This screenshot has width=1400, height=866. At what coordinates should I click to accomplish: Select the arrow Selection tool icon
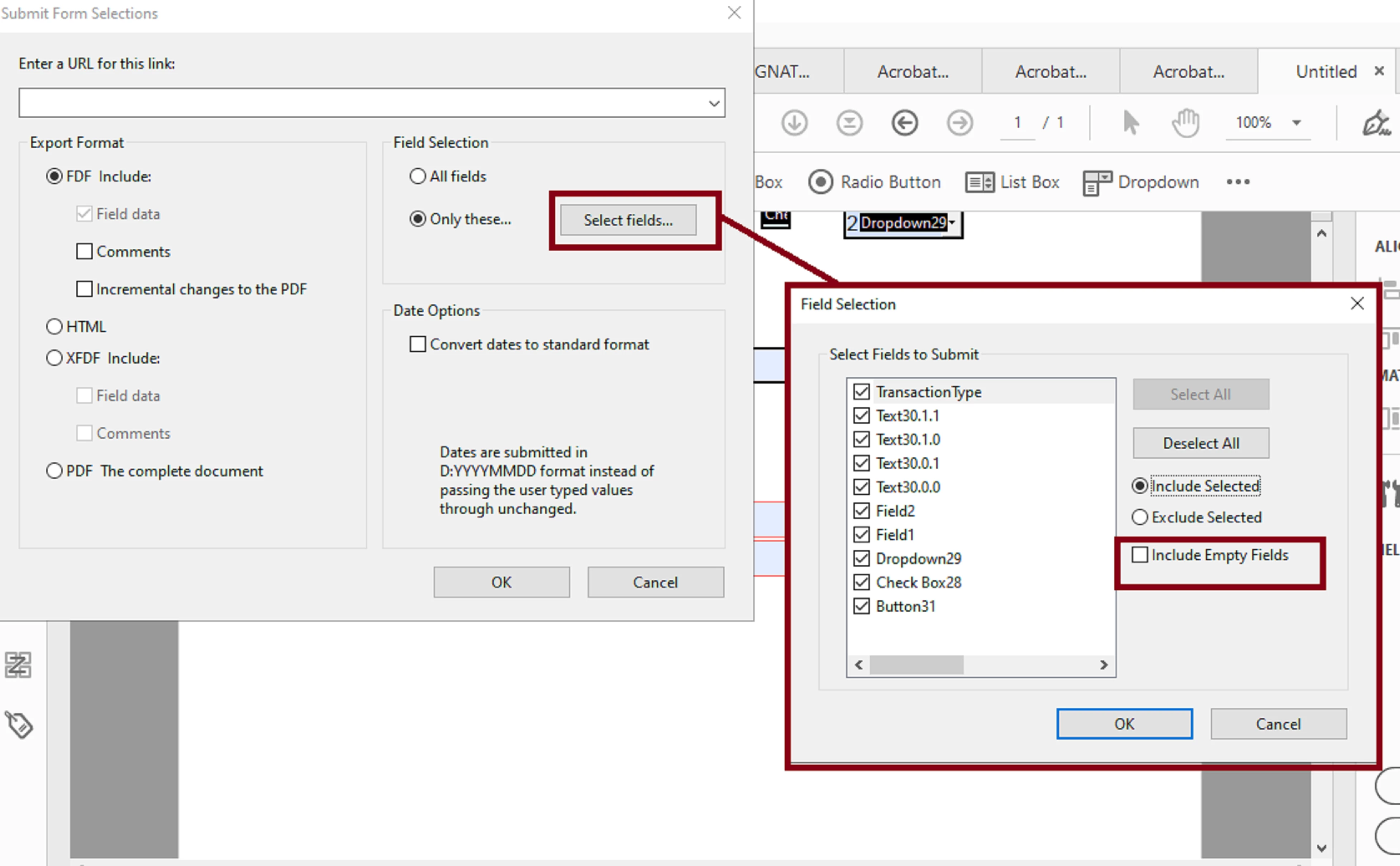click(x=1130, y=122)
